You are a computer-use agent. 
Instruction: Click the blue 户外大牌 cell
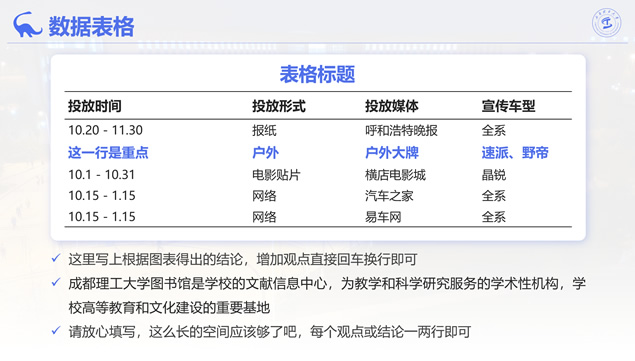coord(392,153)
